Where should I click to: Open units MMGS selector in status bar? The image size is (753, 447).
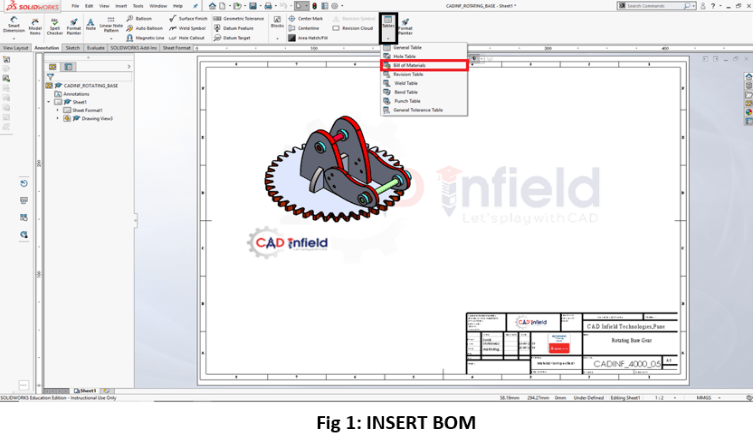(709, 398)
